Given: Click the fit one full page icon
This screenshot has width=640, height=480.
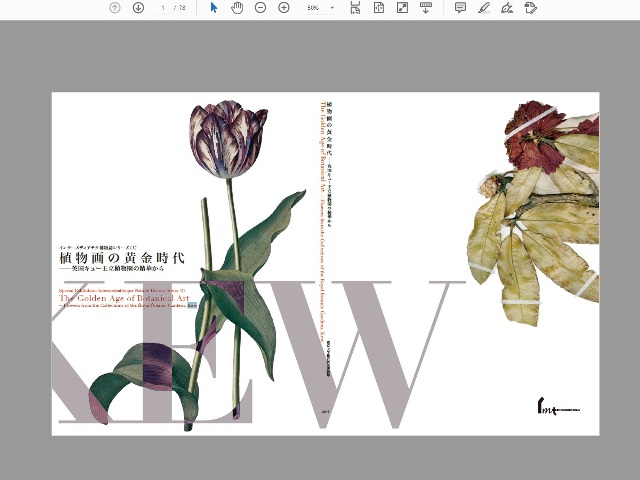Looking at the screenshot, I should tap(379, 7).
